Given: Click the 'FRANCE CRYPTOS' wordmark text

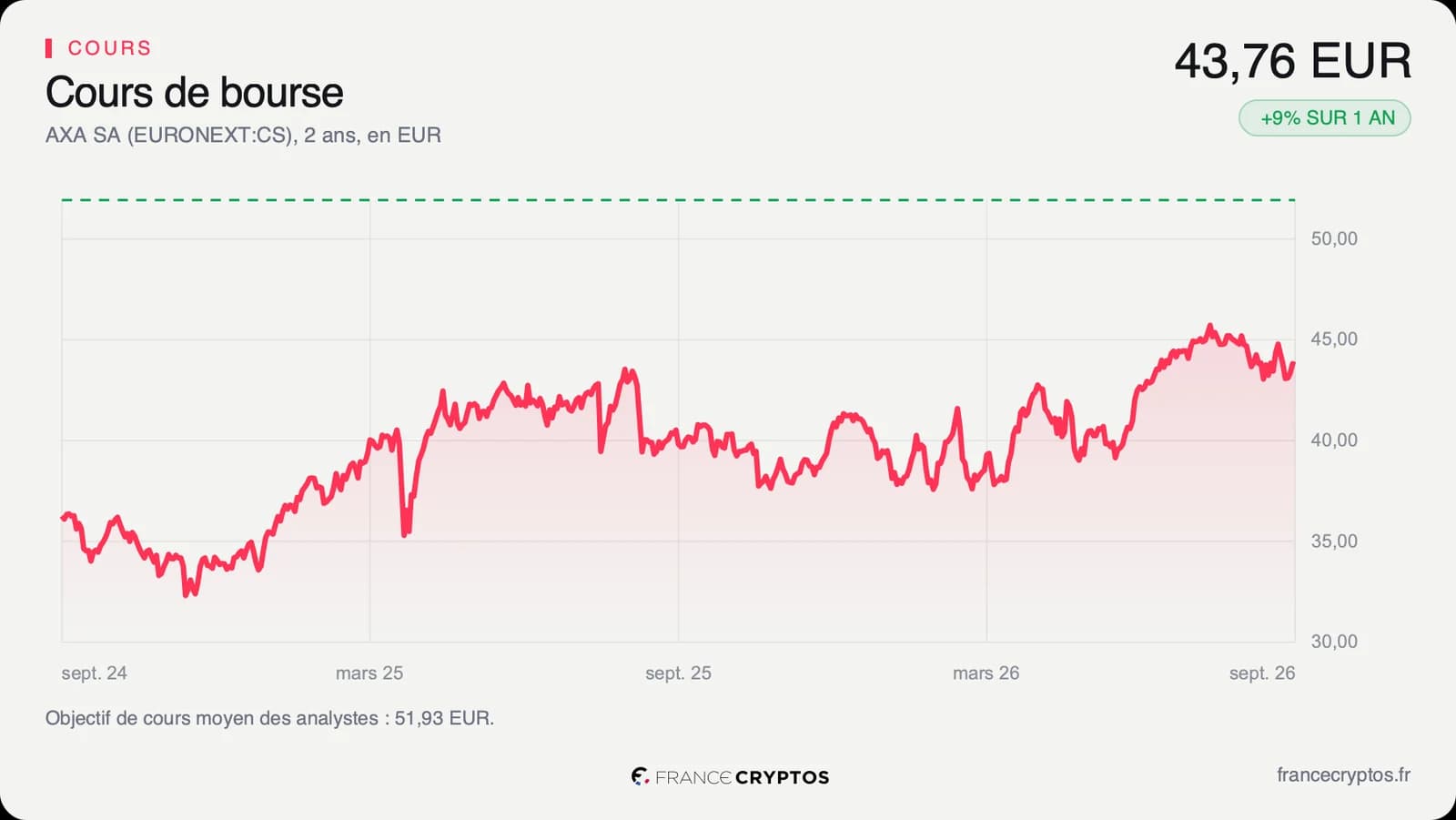Looking at the screenshot, I should point(742,777).
